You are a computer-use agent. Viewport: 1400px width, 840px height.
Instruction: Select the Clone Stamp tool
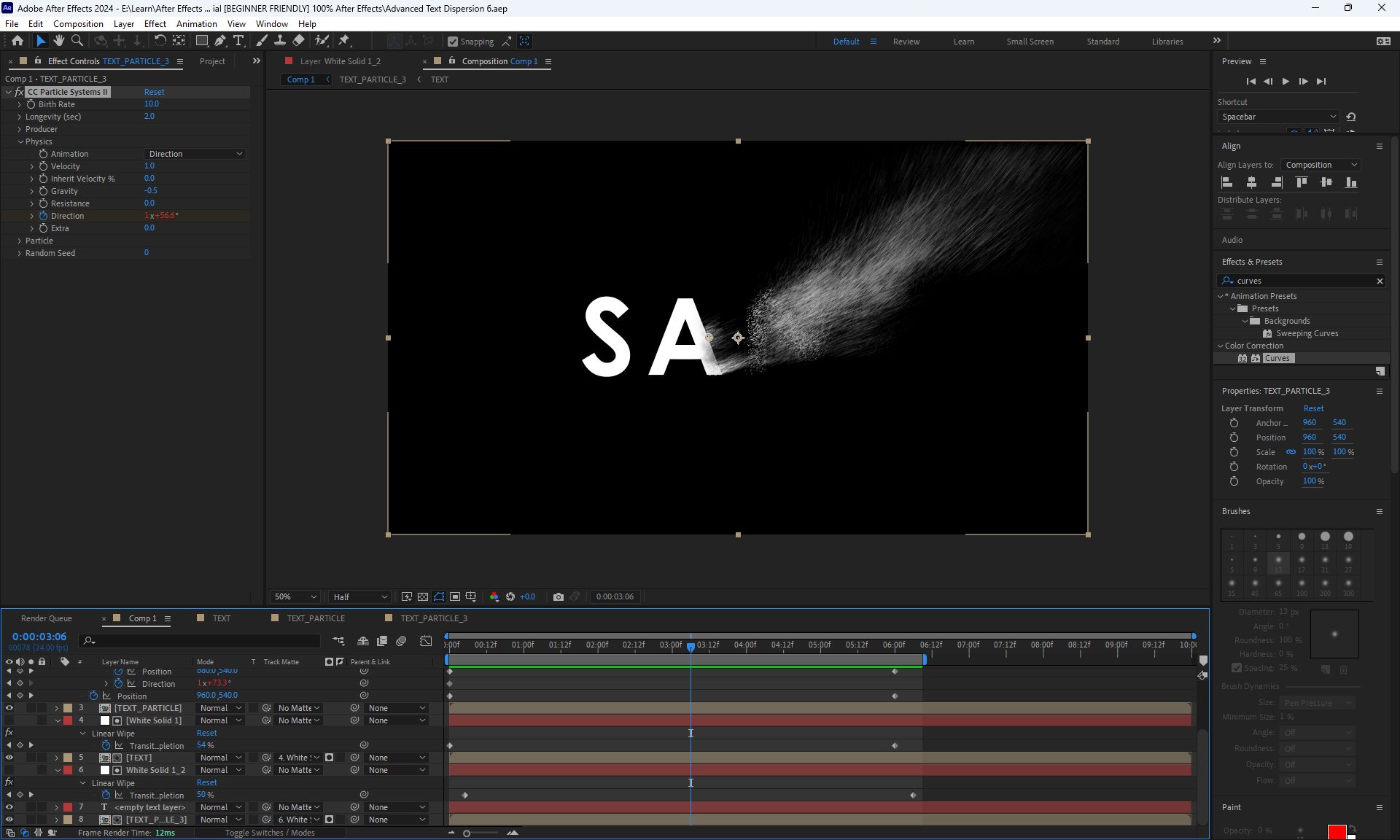(x=280, y=41)
